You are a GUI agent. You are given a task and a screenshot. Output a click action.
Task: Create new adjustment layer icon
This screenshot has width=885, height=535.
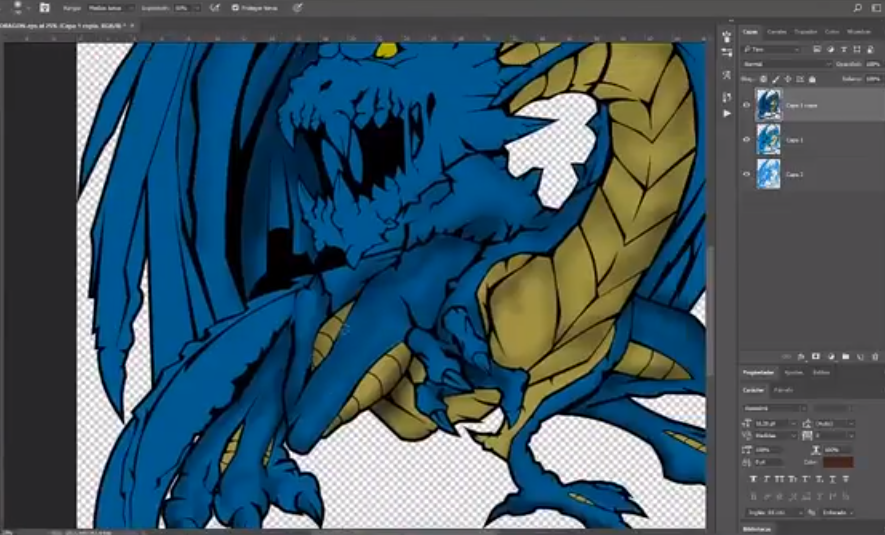coord(831,357)
